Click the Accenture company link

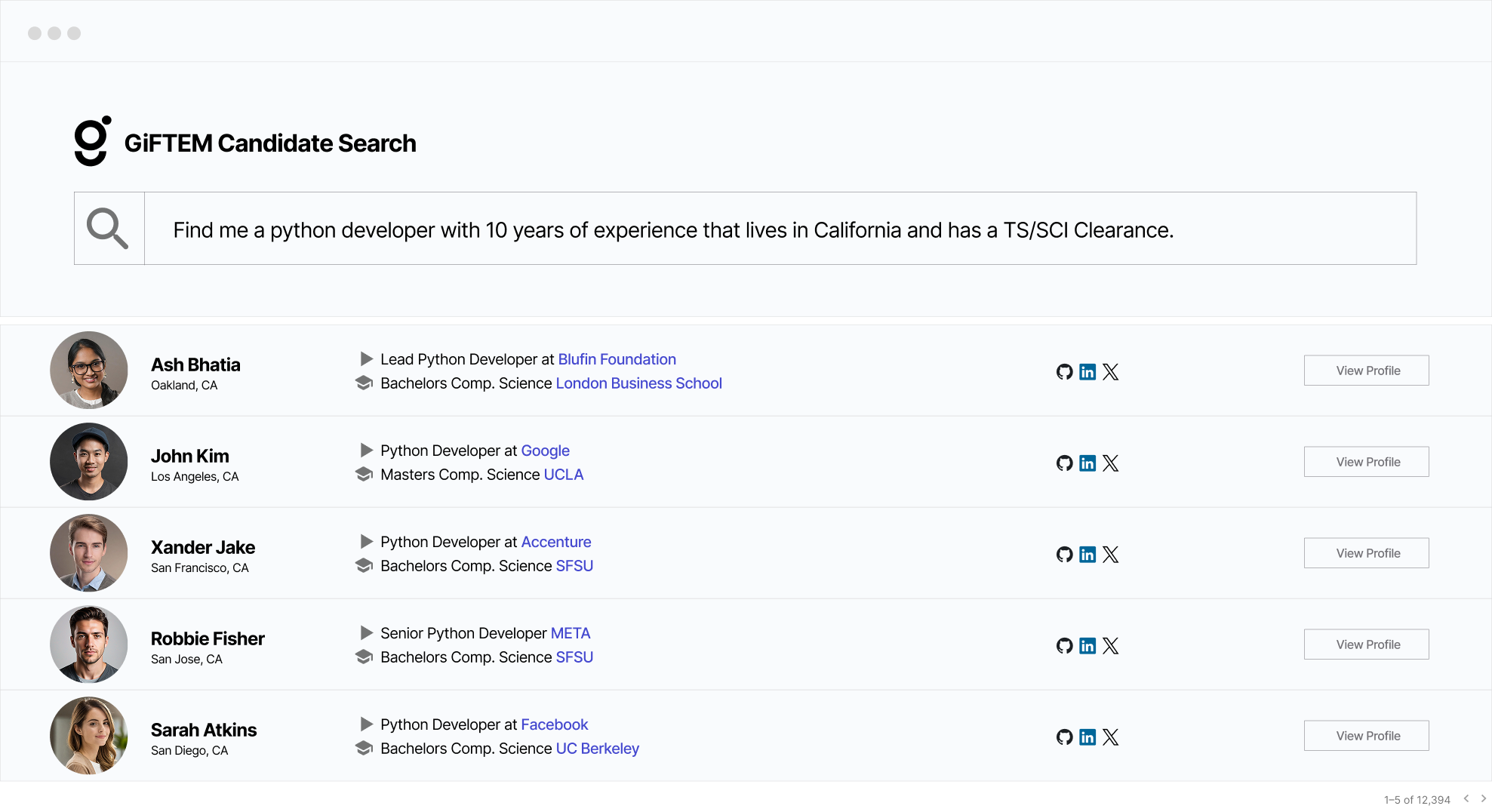pyautogui.click(x=555, y=542)
